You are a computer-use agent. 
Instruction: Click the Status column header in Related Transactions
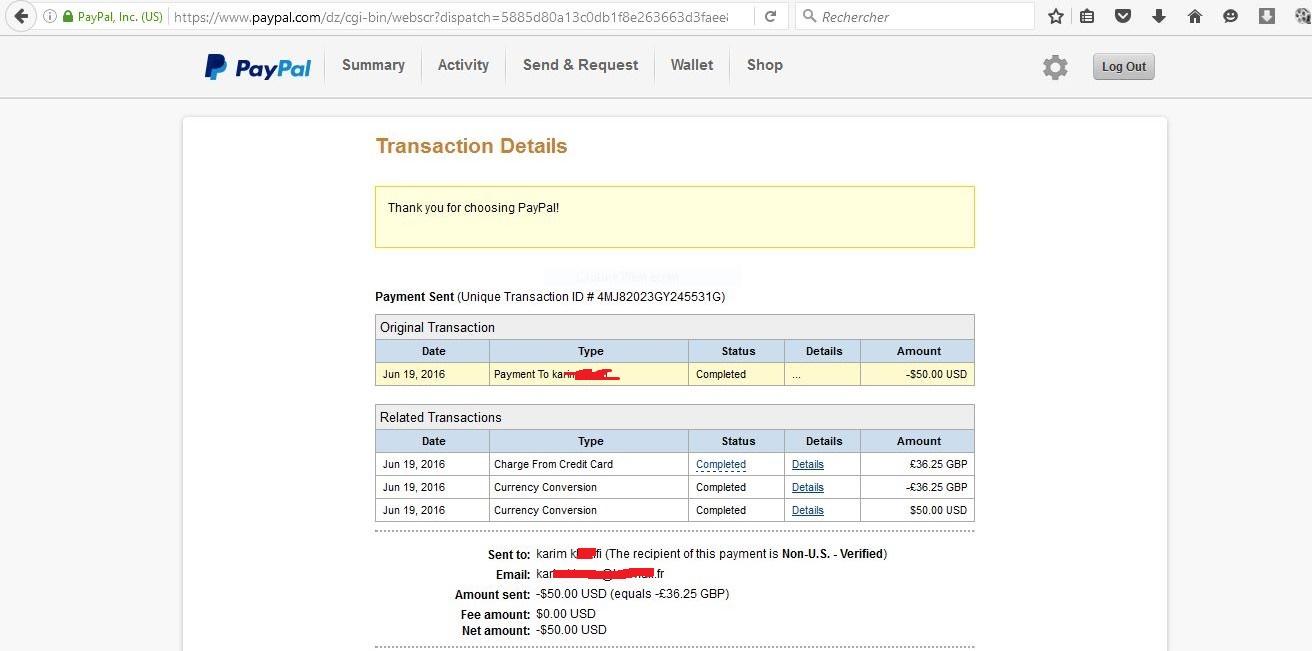738,441
